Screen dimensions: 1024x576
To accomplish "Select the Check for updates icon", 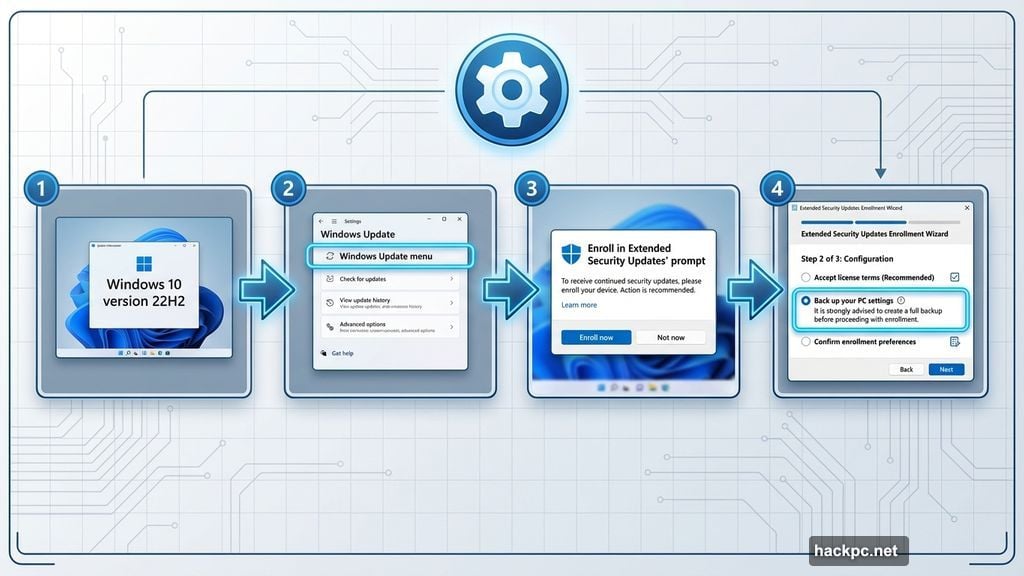I will pyautogui.click(x=329, y=279).
